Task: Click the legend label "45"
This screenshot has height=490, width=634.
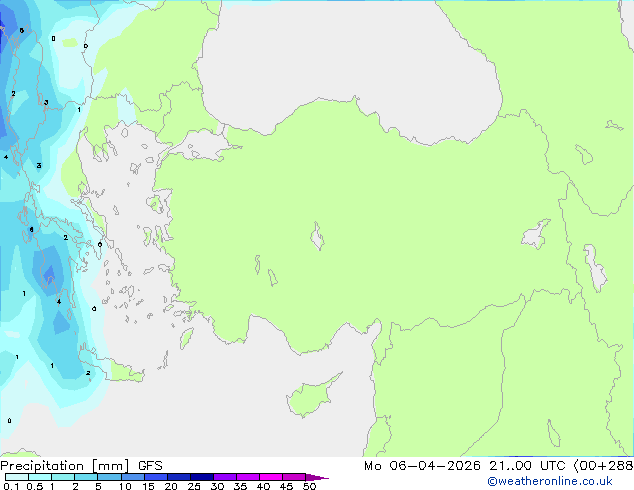Action: click(x=286, y=486)
